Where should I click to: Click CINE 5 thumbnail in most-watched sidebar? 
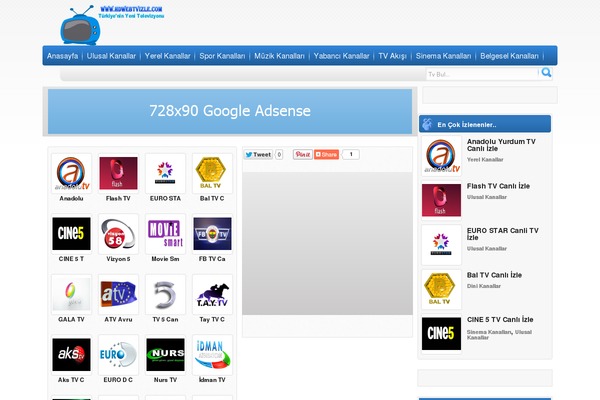(x=441, y=334)
